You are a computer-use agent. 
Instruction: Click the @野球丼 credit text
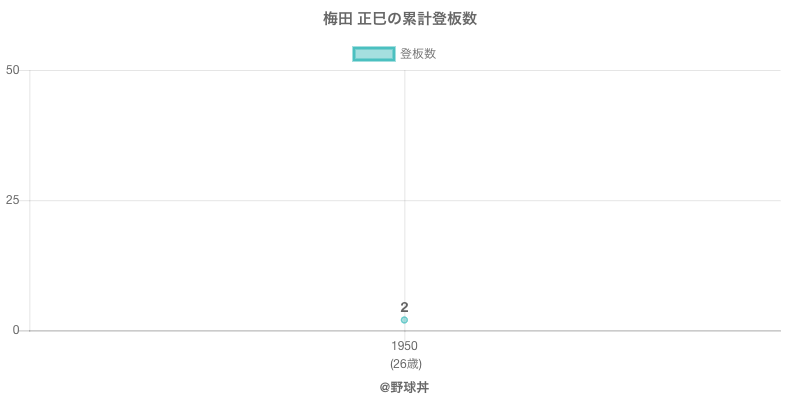tap(404, 387)
